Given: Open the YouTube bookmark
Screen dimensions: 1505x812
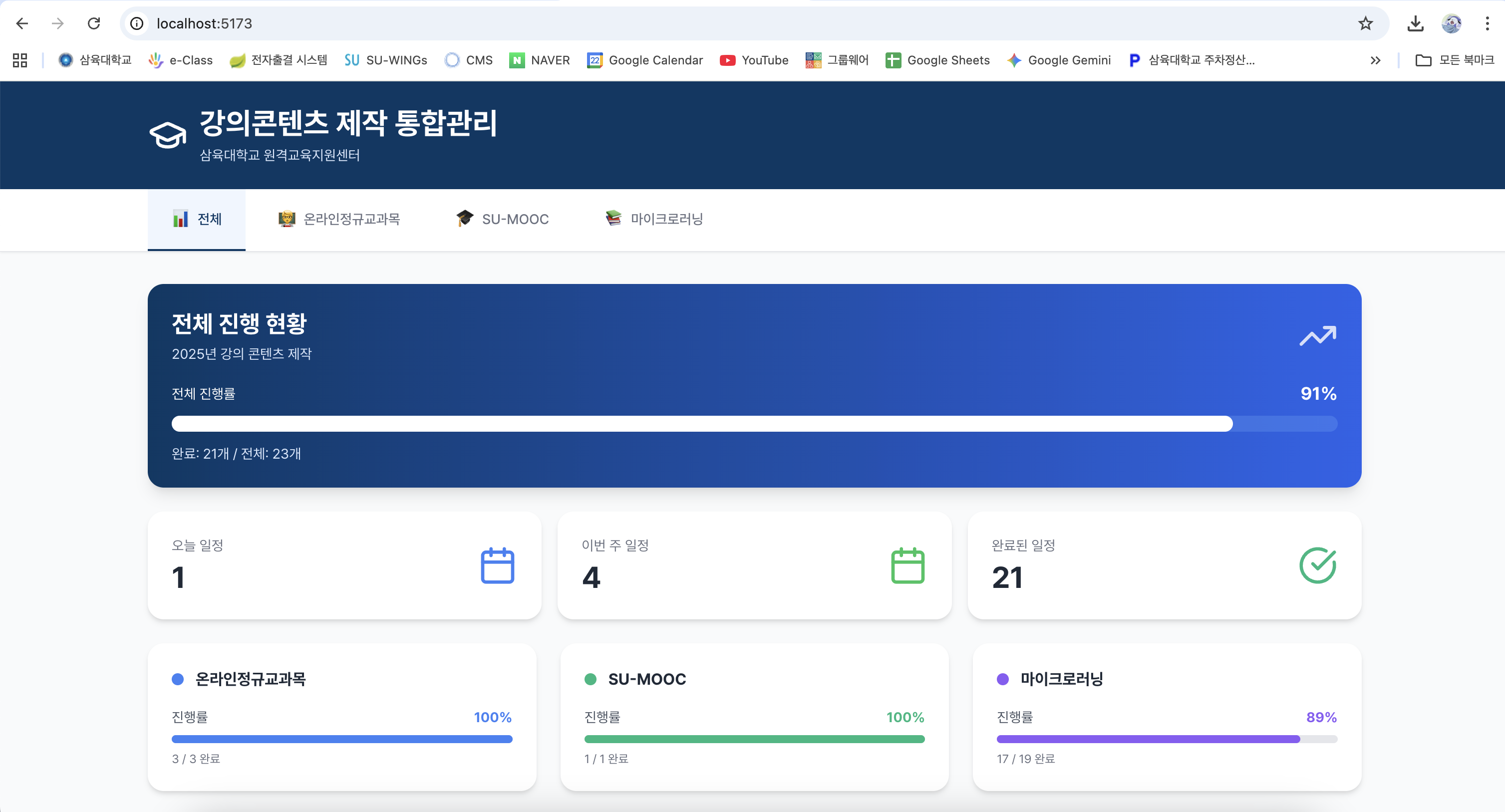Looking at the screenshot, I should point(754,60).
